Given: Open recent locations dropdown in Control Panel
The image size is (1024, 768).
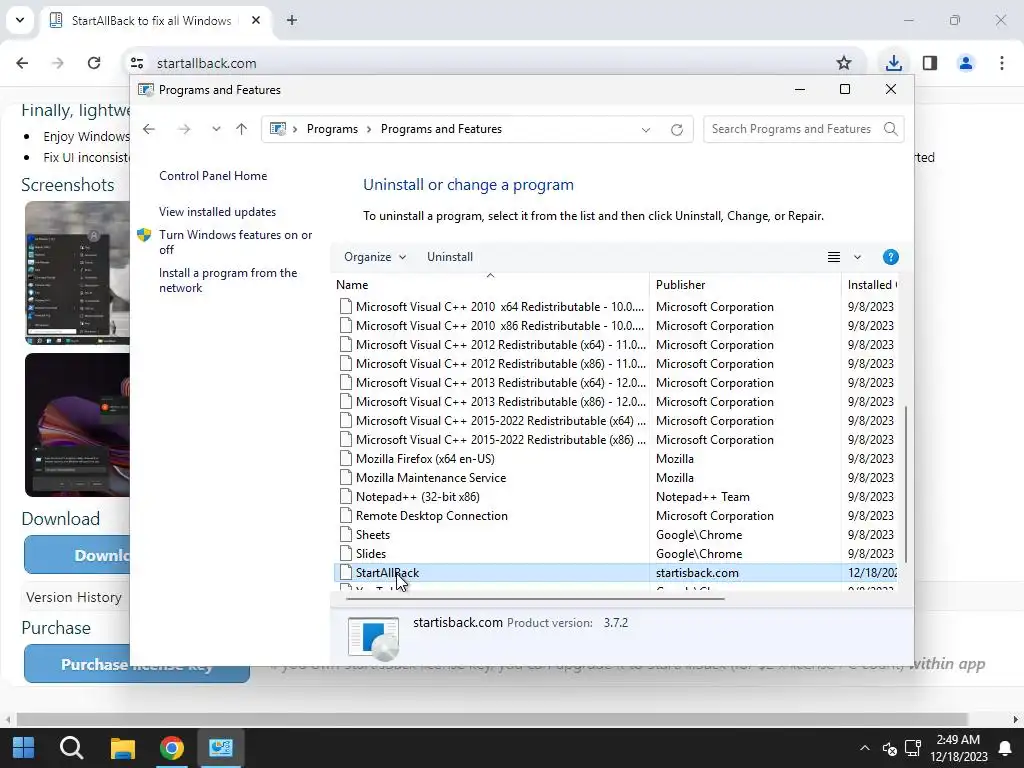Looking at the screenshot, I should (216, 129).
